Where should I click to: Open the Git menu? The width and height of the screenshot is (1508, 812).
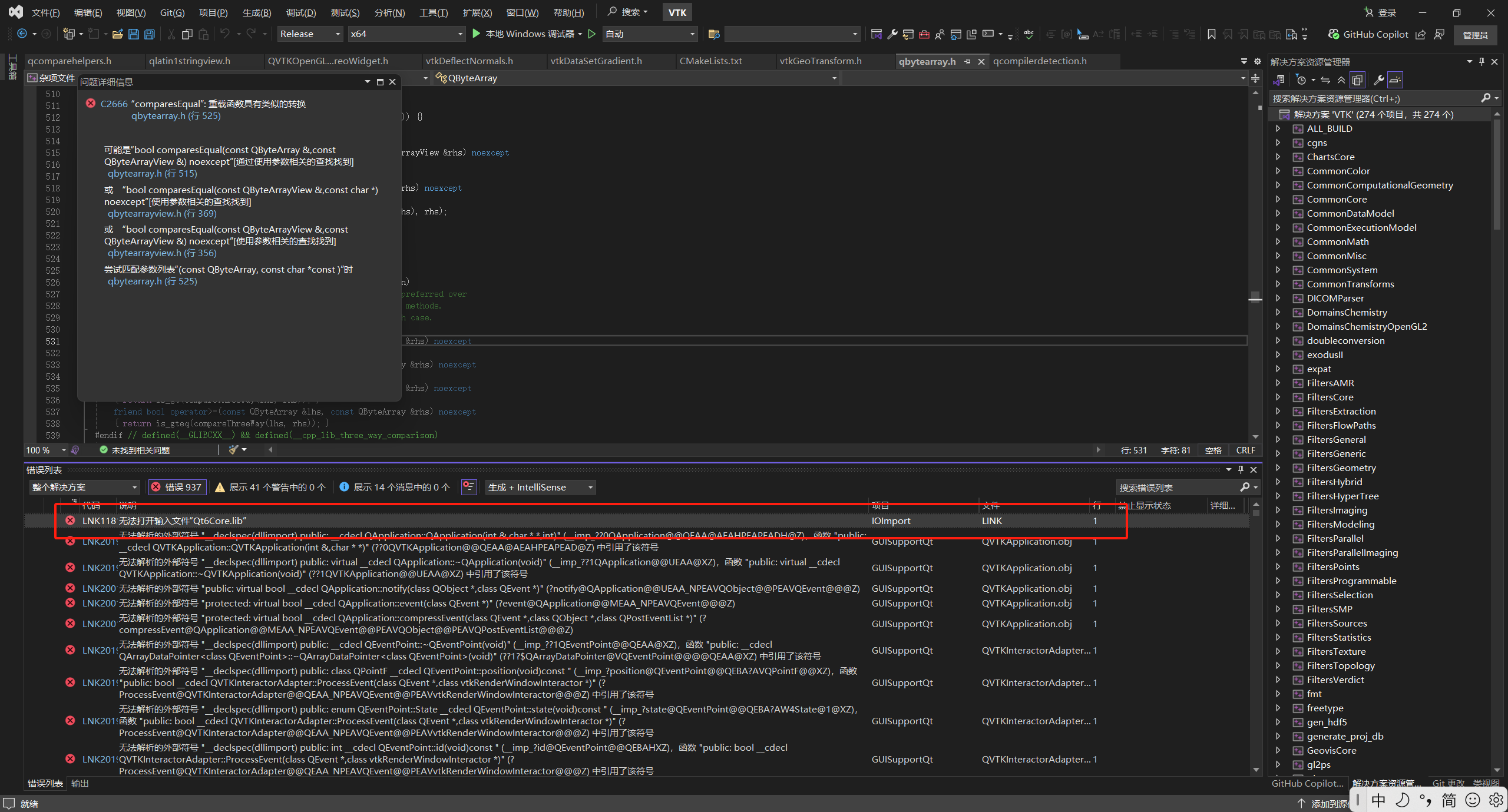coord(171,12)
